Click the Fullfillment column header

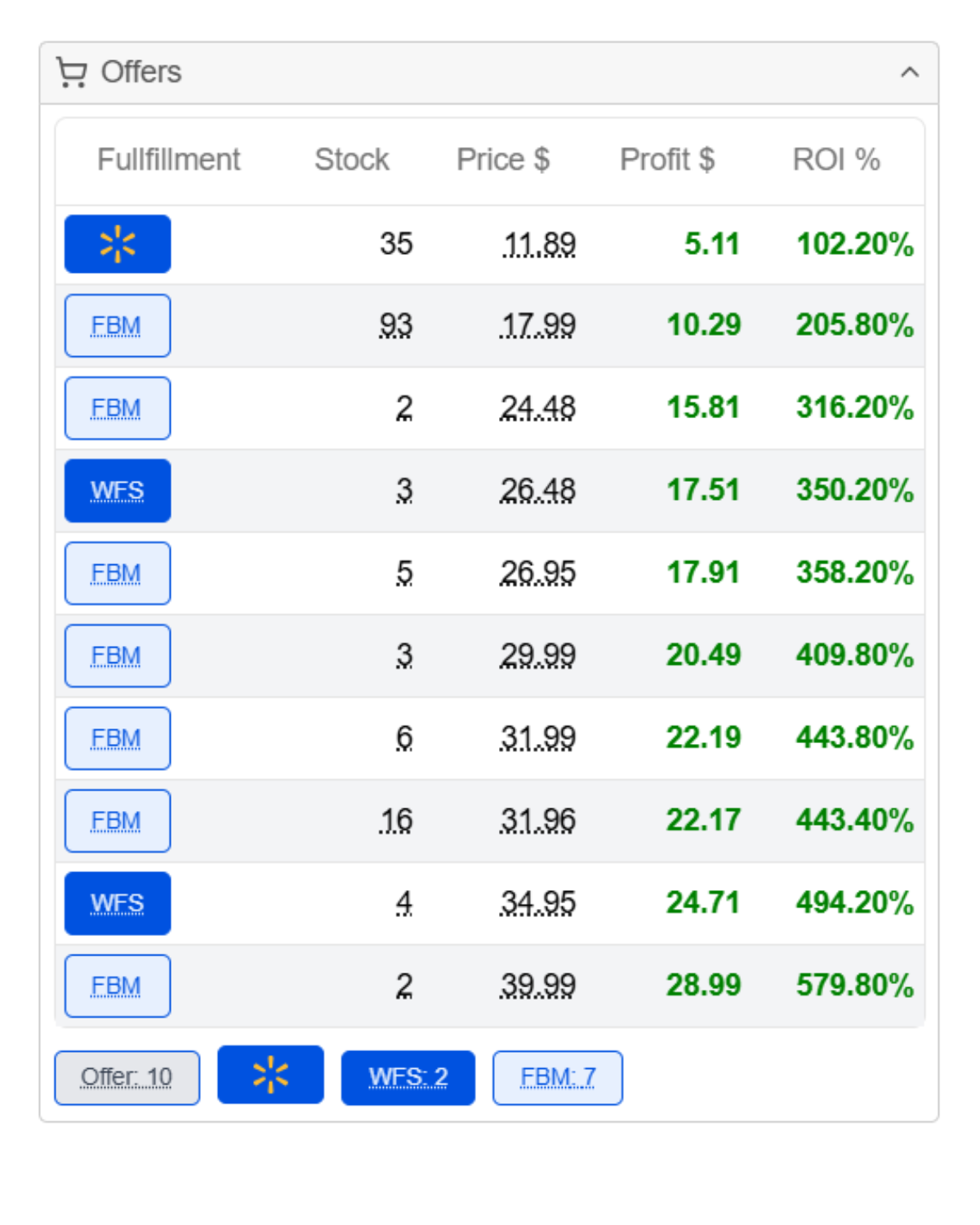169,159
